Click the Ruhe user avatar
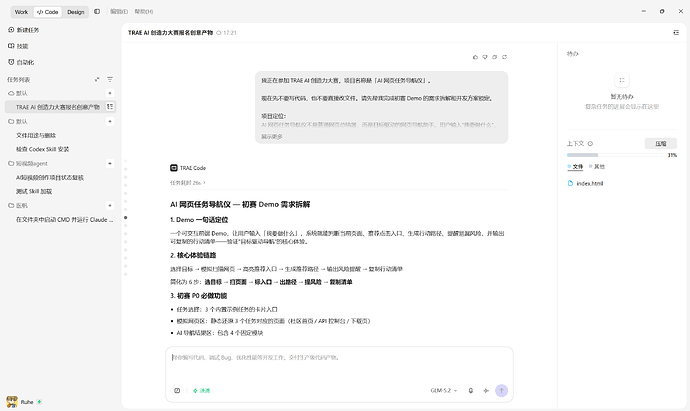Screen dimensions: 690x411 (12, 402)
